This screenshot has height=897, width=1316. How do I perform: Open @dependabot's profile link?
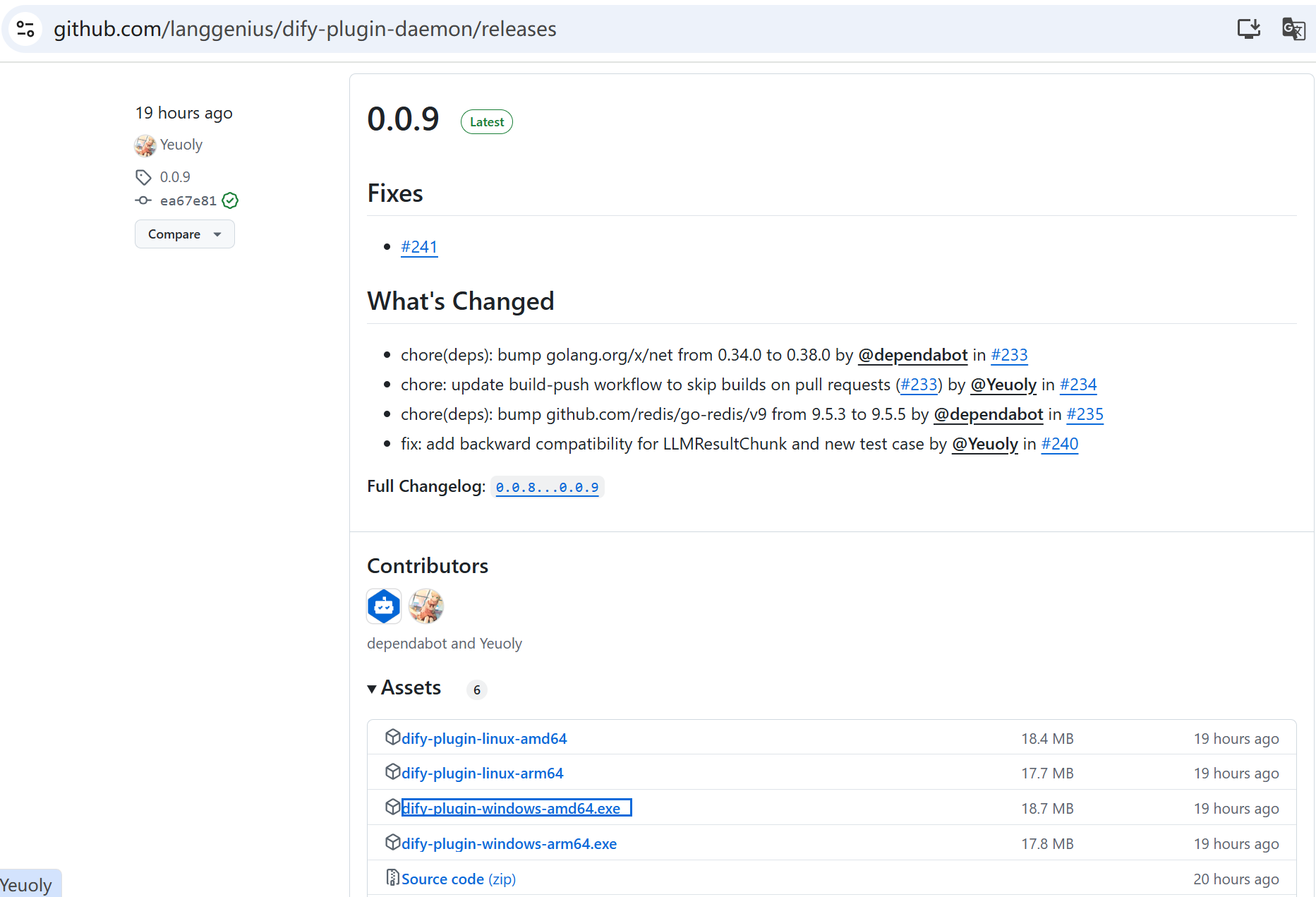pyautogui.click(x=912, y=355)
